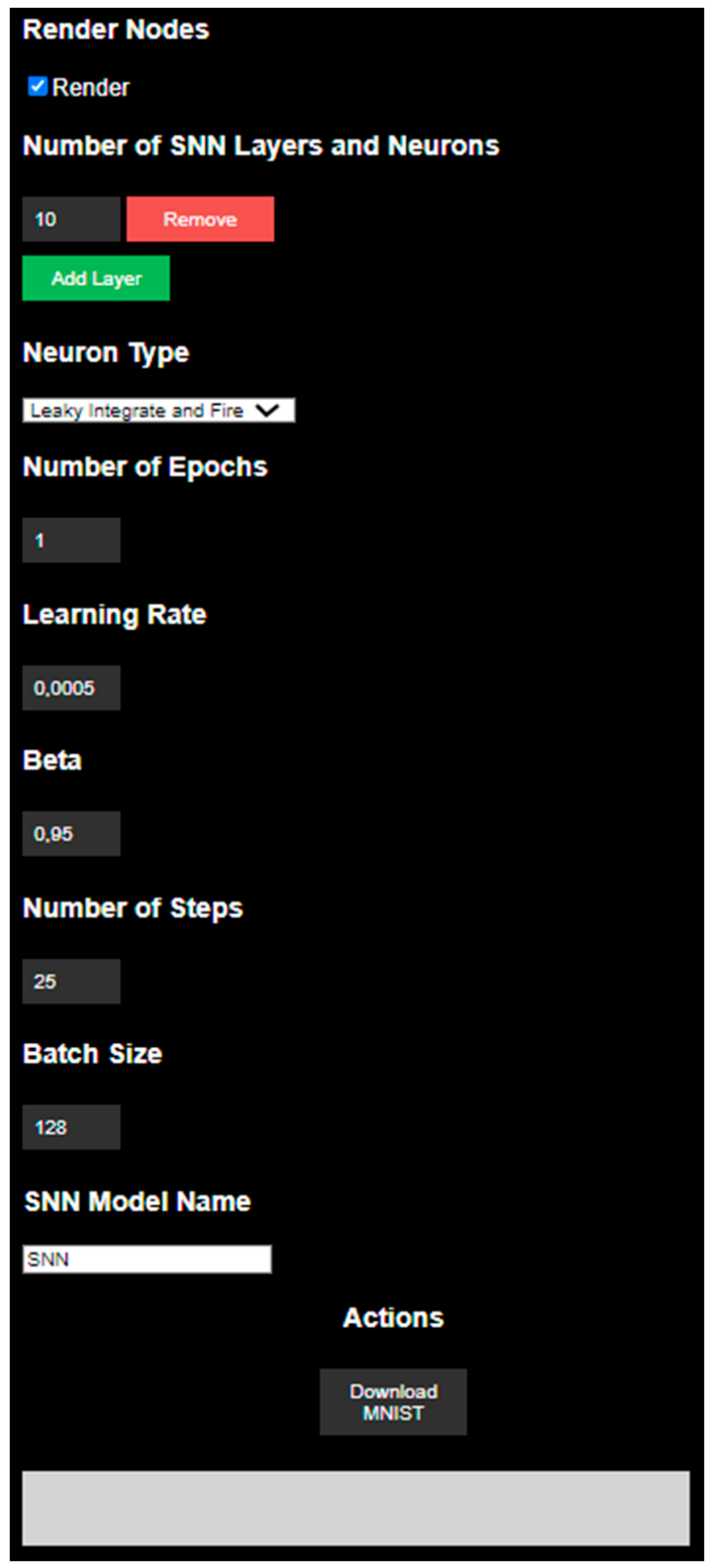Click the Neuron Type heading label
Image resolution: width=712 pixels, height=1568 pixels.
point(106,353)
